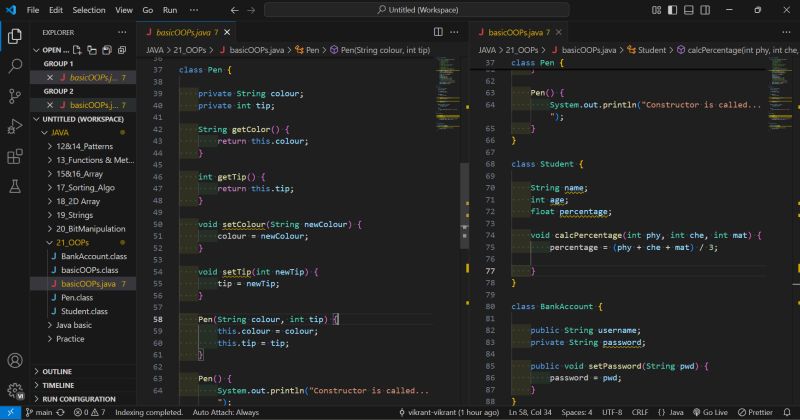Click Prettier in status bar
The height and width of the screenshot is (420, 800).
[755, 412]
